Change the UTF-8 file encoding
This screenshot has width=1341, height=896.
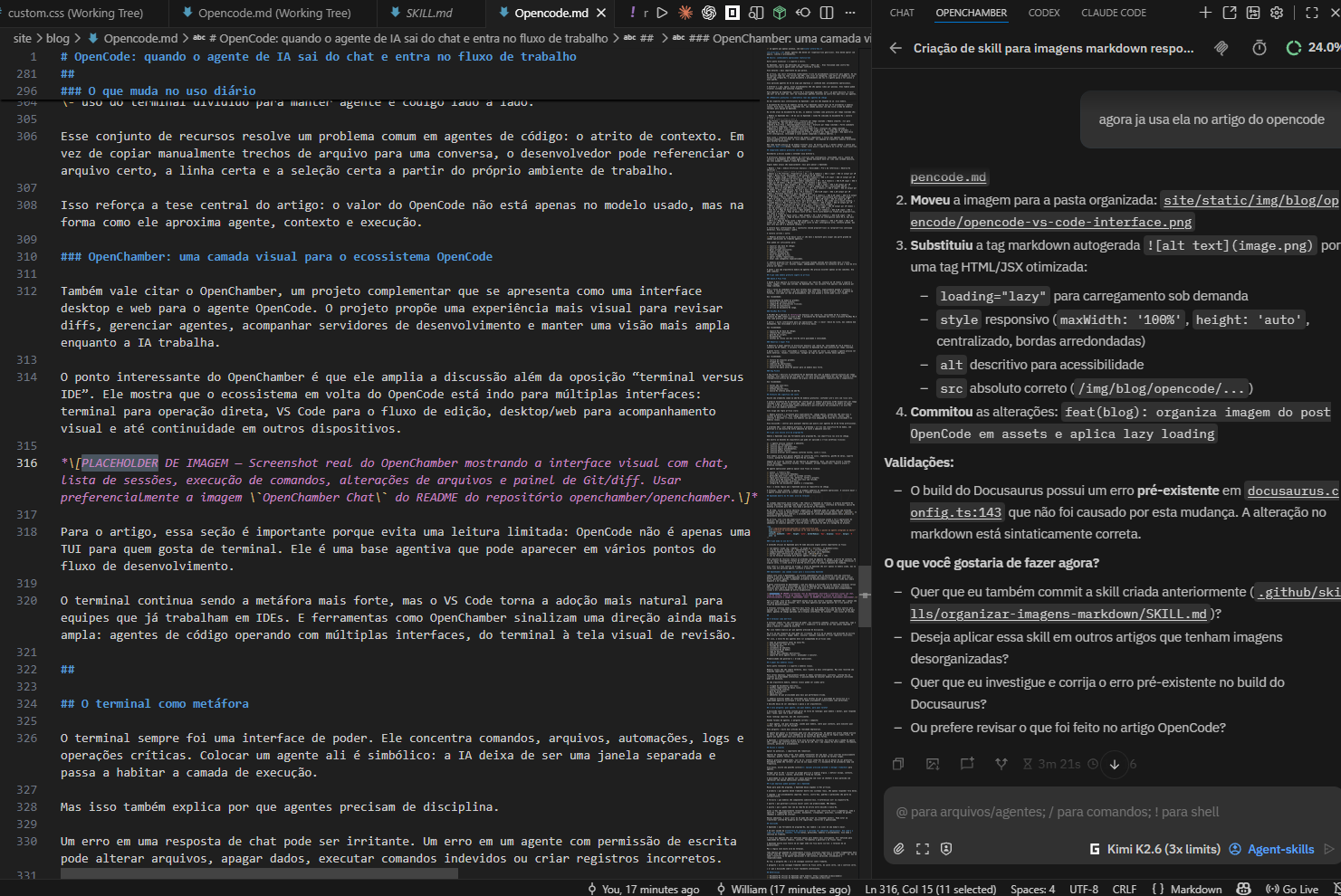click(x=1083, y=889)
